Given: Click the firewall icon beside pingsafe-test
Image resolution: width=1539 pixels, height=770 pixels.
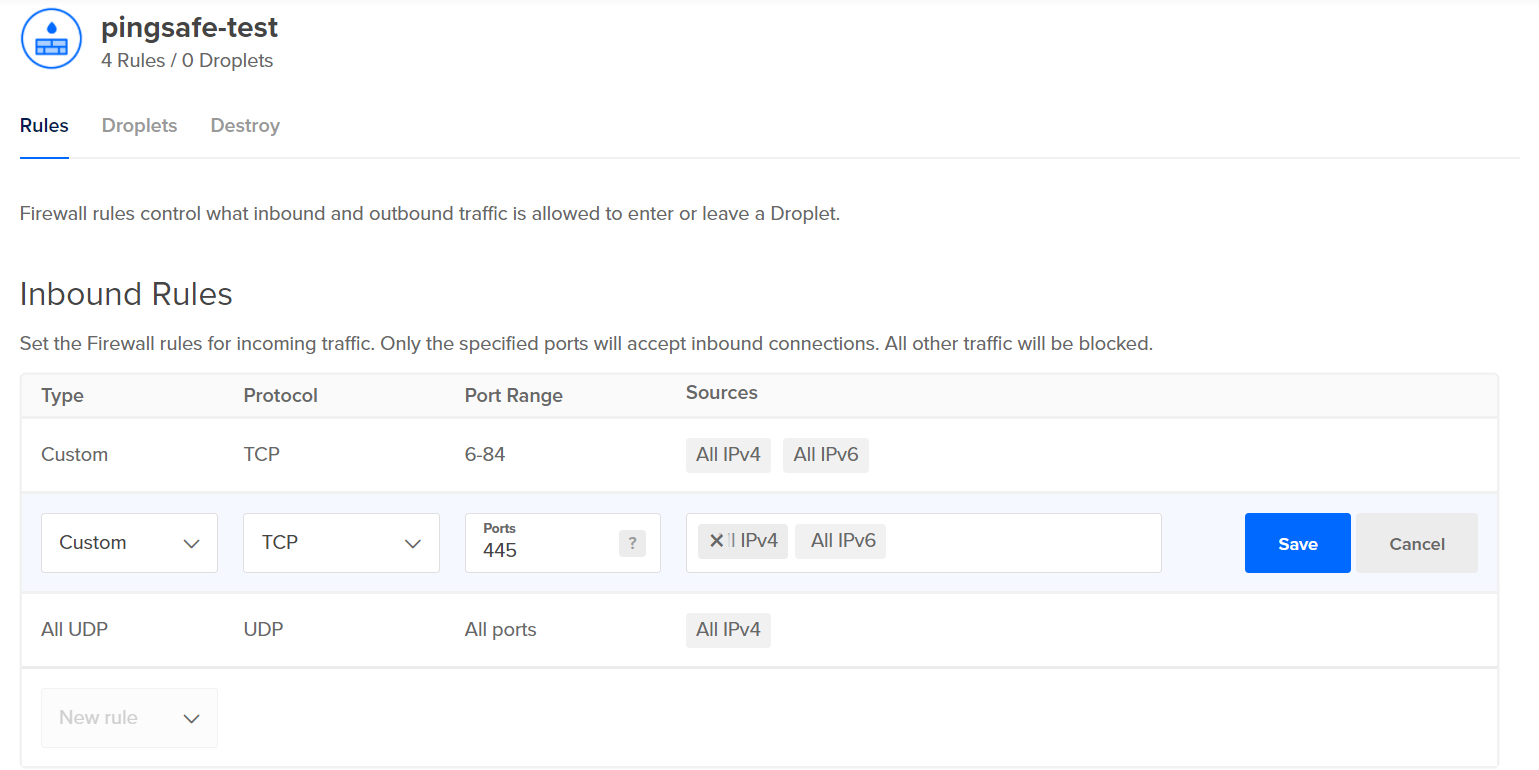Looking at the screenshot, I should [x=51, y=39].
